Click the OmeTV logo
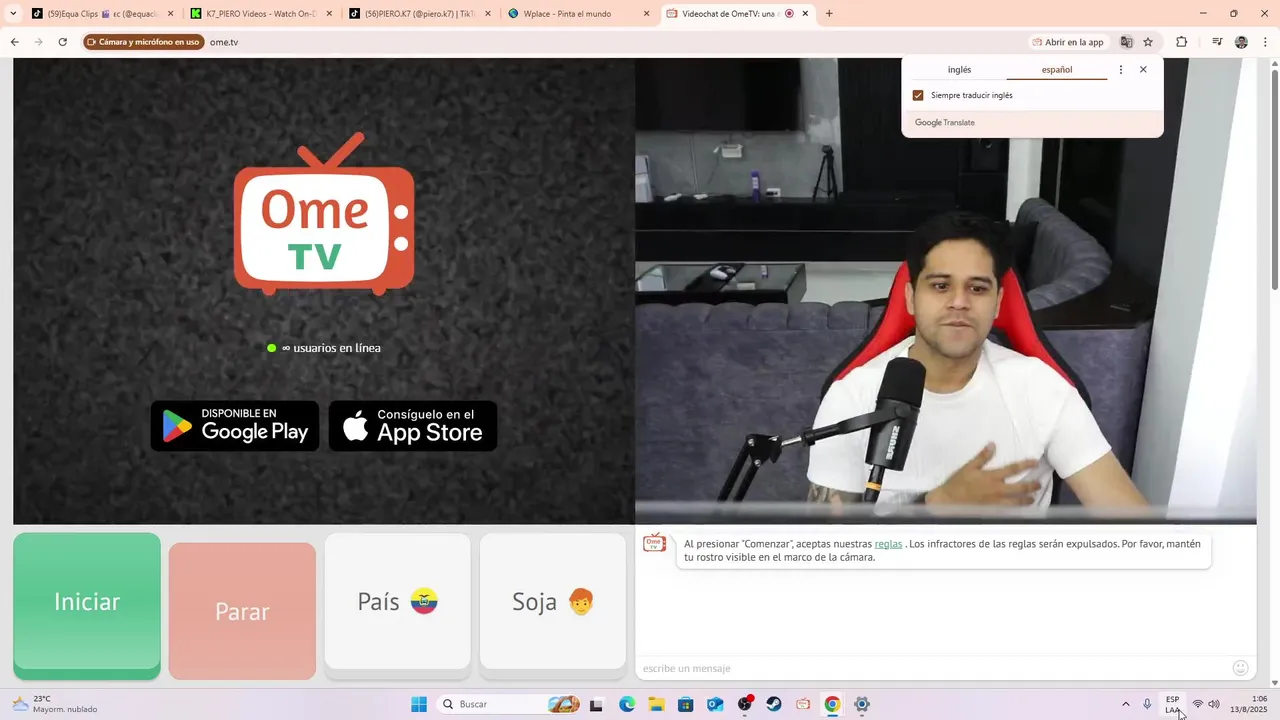This screenshot has width=1280, height=720. pyautogui.click(x=324, y=214)
